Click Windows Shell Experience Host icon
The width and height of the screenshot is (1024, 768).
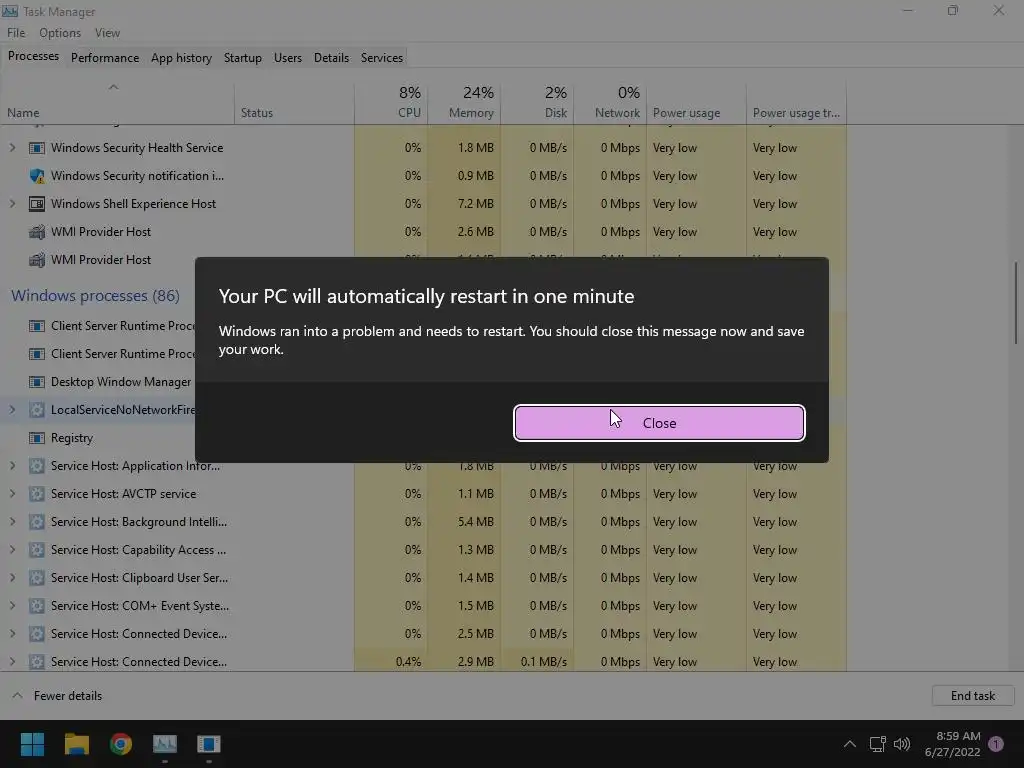37,204
